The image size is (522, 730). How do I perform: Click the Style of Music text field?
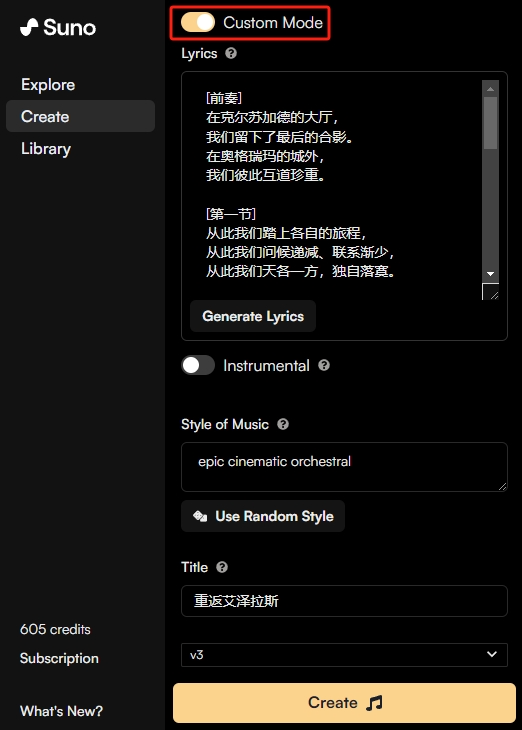(344, 467)
